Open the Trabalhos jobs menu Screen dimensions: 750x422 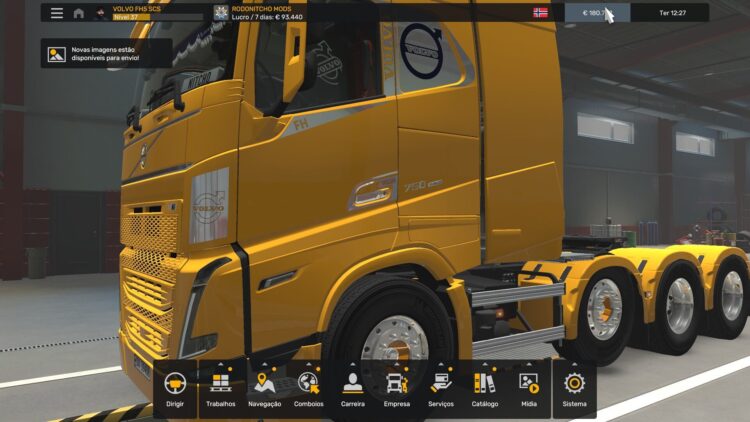[x=221, y=388]
